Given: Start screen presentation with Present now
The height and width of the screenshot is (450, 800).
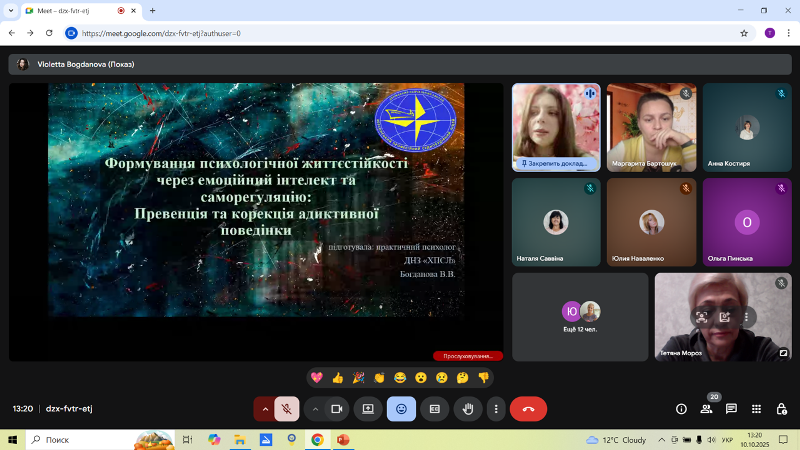Looking at the screenshot, I should pyautogui.click(x=368, y=409).
